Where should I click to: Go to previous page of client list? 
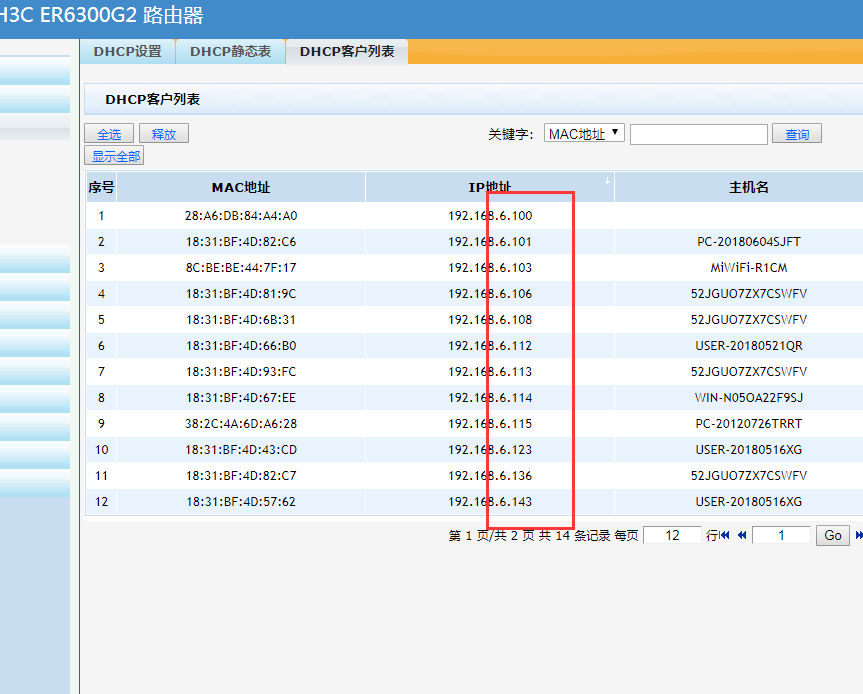point(742,536)
